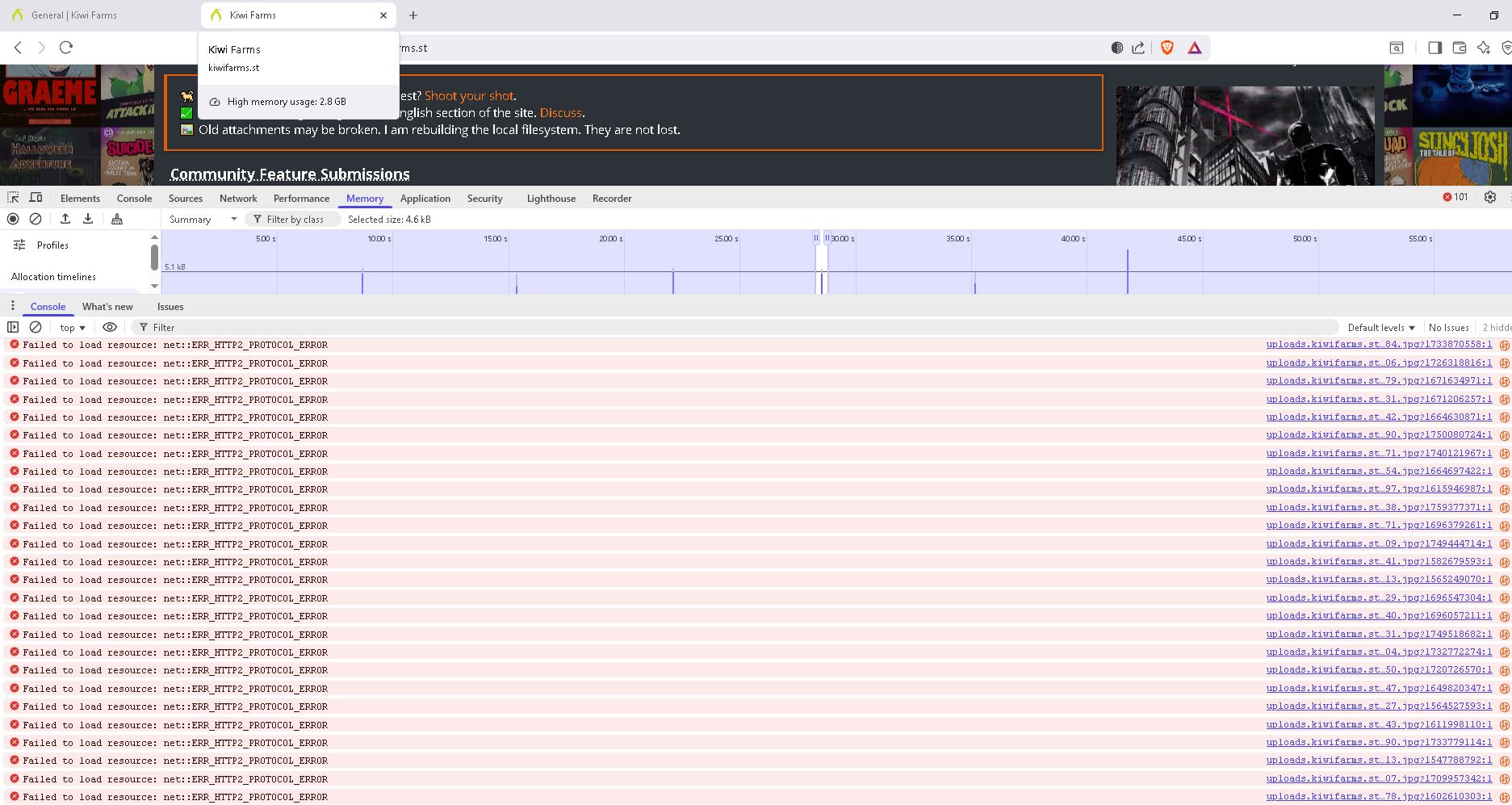Load a heap profile with upload icon

(x=65, y=219)
